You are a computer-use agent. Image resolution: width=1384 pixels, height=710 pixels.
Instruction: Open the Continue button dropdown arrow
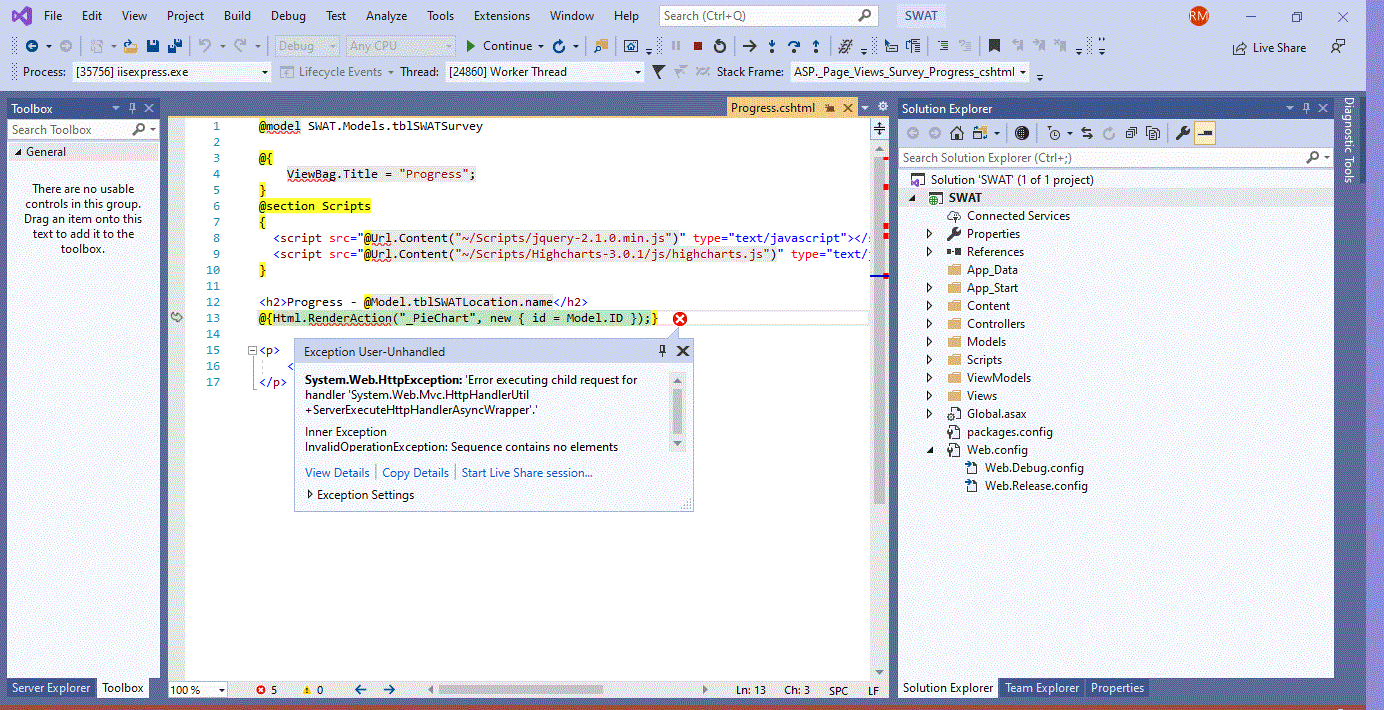pos(541,46)
